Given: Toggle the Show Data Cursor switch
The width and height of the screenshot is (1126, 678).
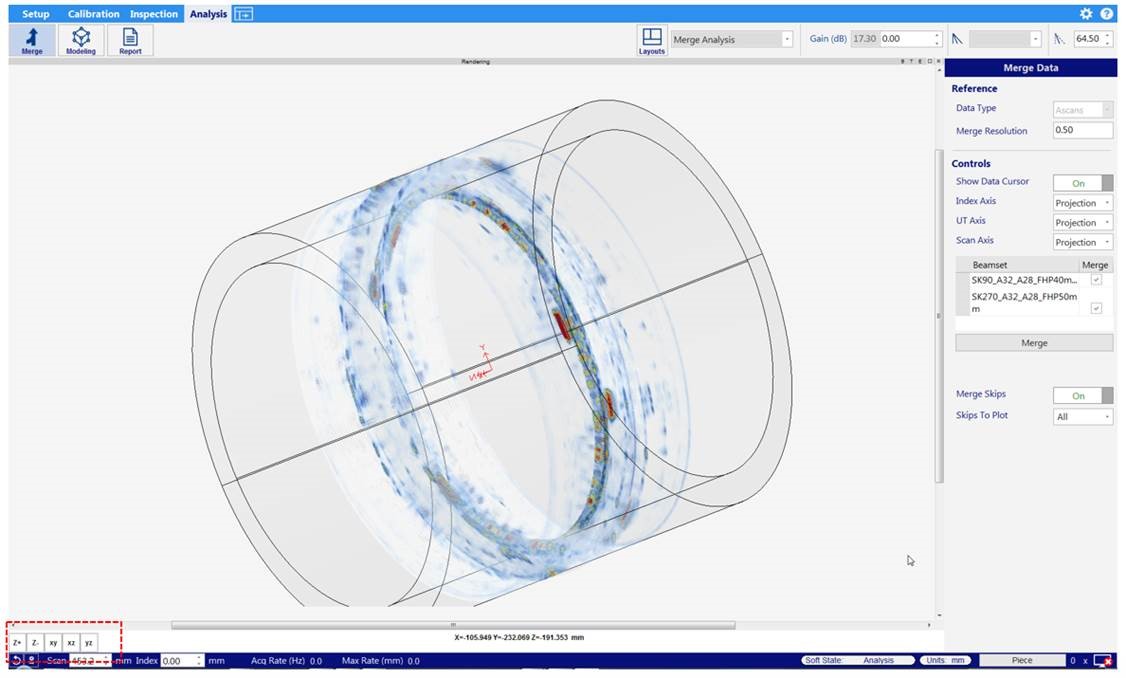Looking at the screenshot, I should [1083, 183].
